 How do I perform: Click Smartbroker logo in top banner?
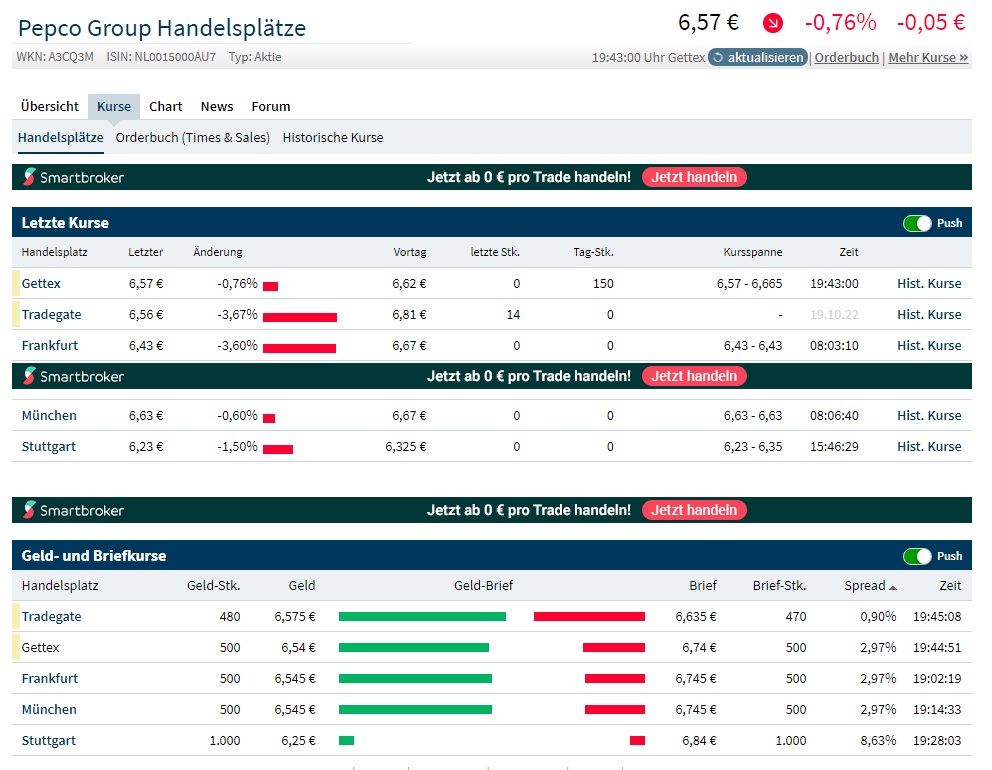[73, 177]
